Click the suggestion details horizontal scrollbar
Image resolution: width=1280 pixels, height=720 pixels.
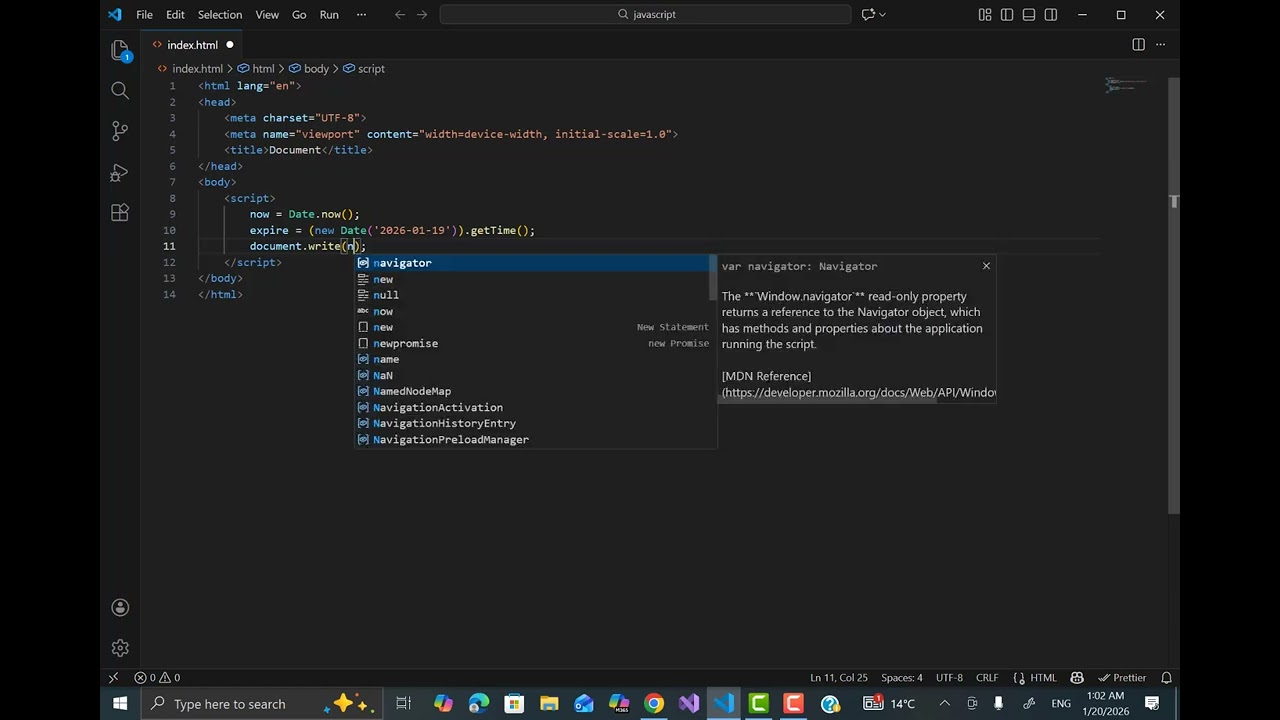pyautogui.click(x=828, y=400)
